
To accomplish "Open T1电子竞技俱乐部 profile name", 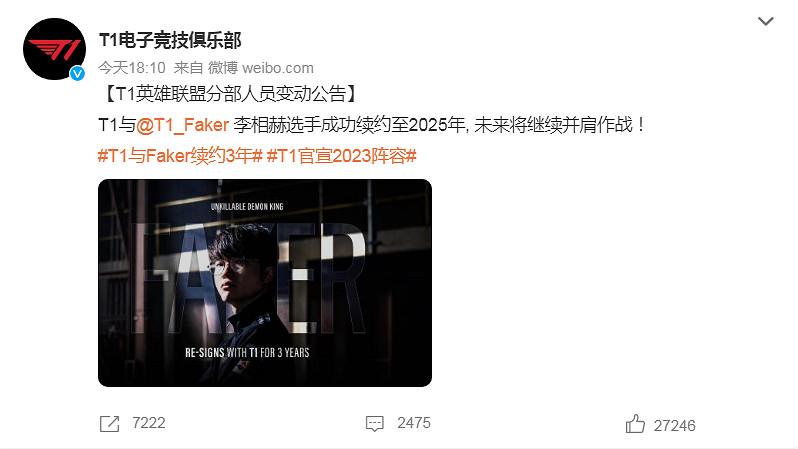I will pos(170,40).
